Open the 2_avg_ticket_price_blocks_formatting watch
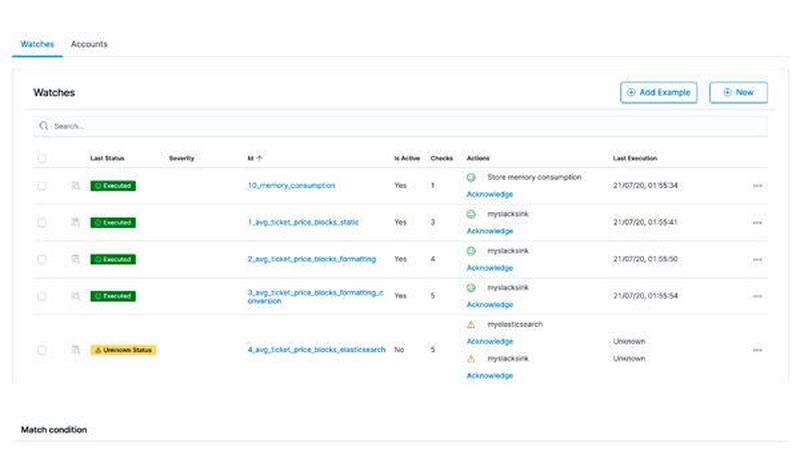 click(x=312, y=259)
